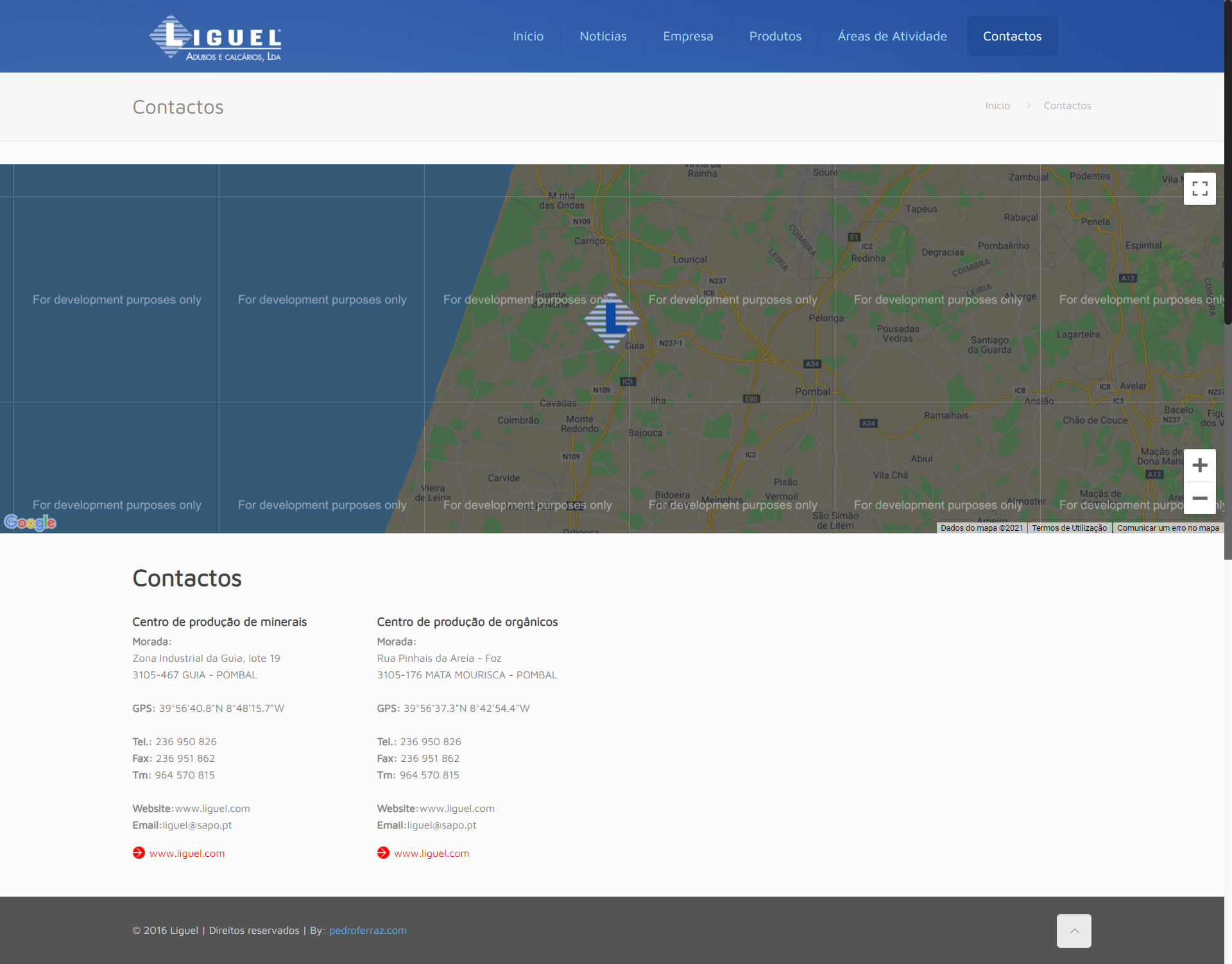
Task: Zoom in on the map
Action: [x=1199, y=465]
